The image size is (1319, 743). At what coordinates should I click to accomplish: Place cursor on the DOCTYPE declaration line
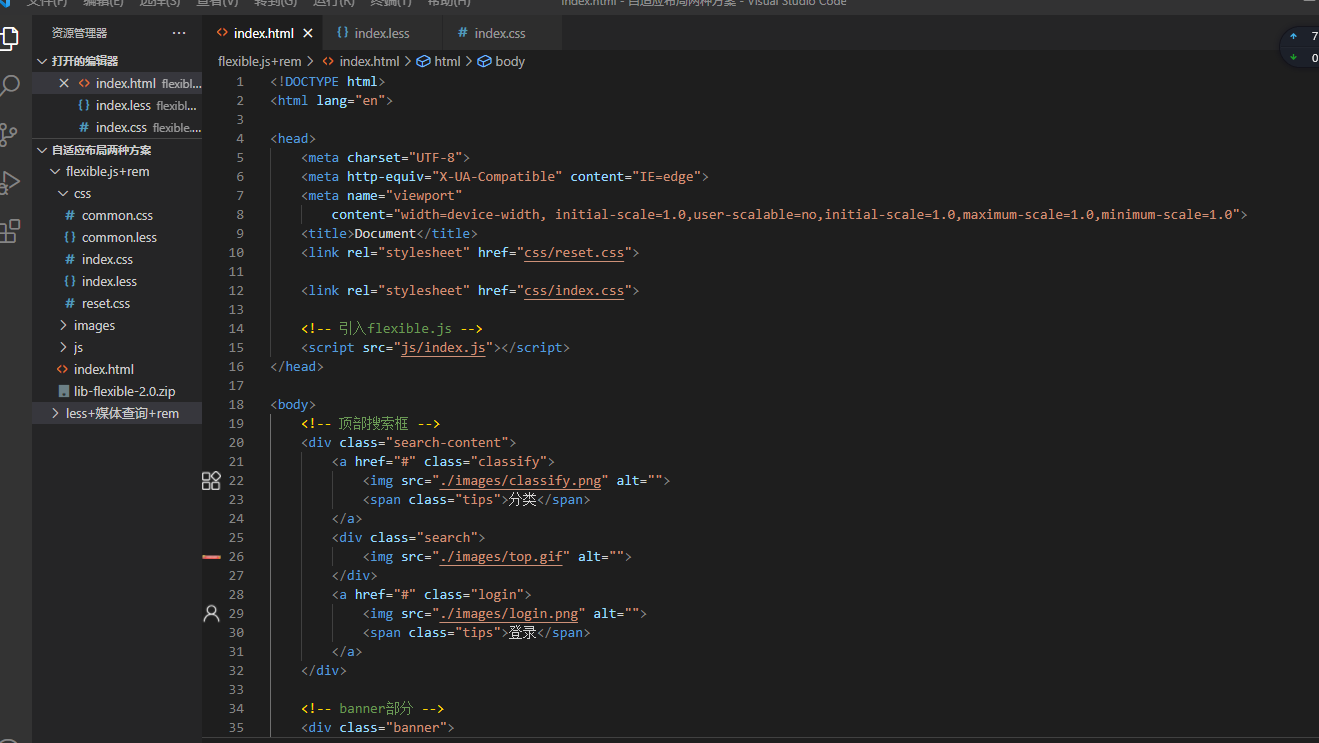[x=327, y=82]
